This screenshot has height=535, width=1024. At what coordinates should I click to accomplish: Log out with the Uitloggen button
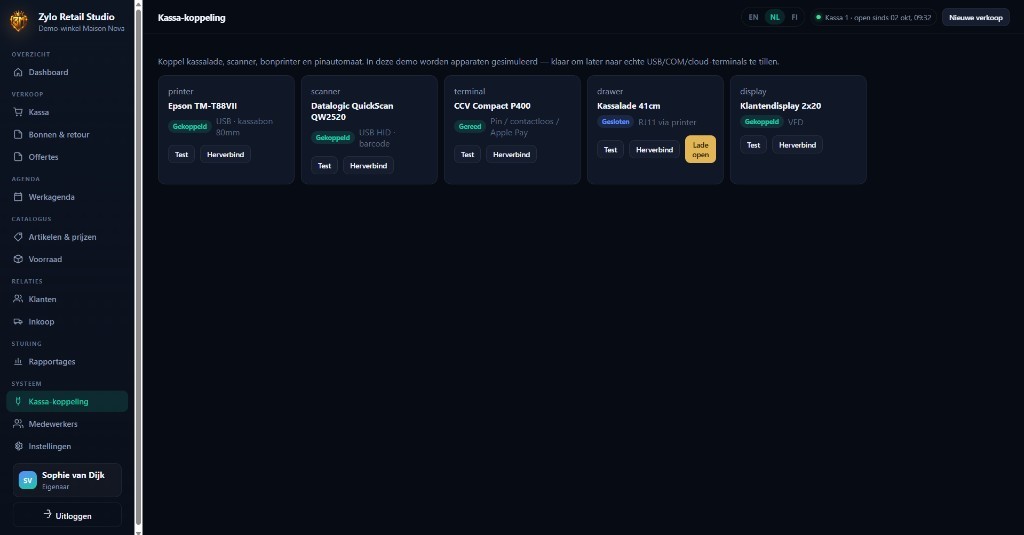coord(67,515)
